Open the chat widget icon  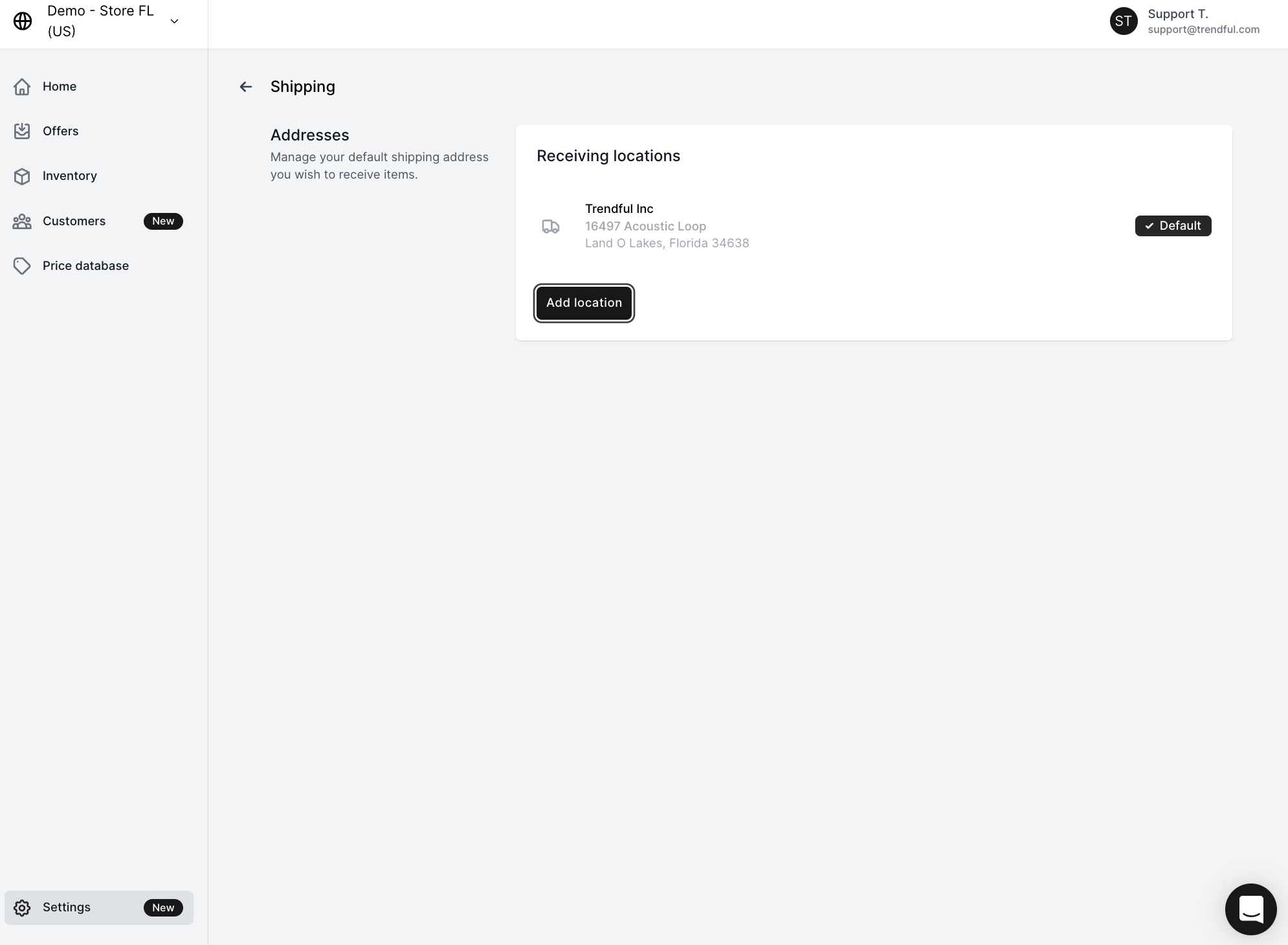(x=1250, y=909)
